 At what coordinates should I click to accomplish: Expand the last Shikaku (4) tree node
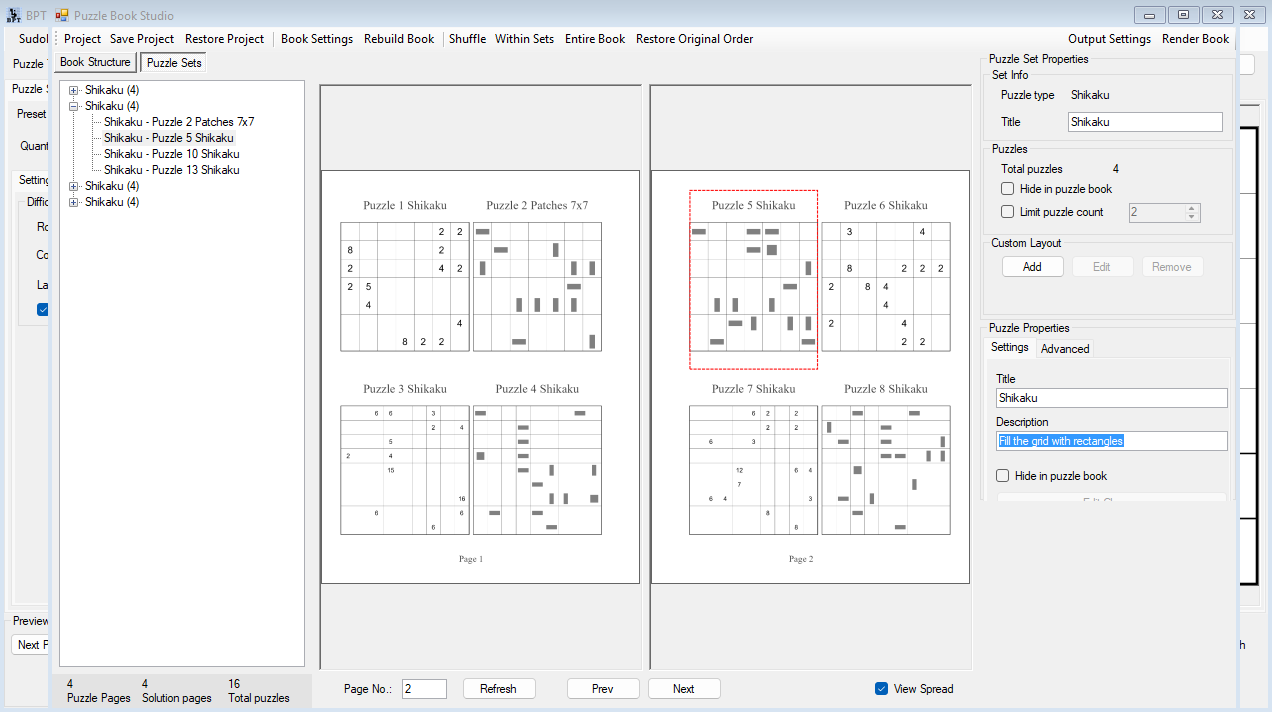74,202
